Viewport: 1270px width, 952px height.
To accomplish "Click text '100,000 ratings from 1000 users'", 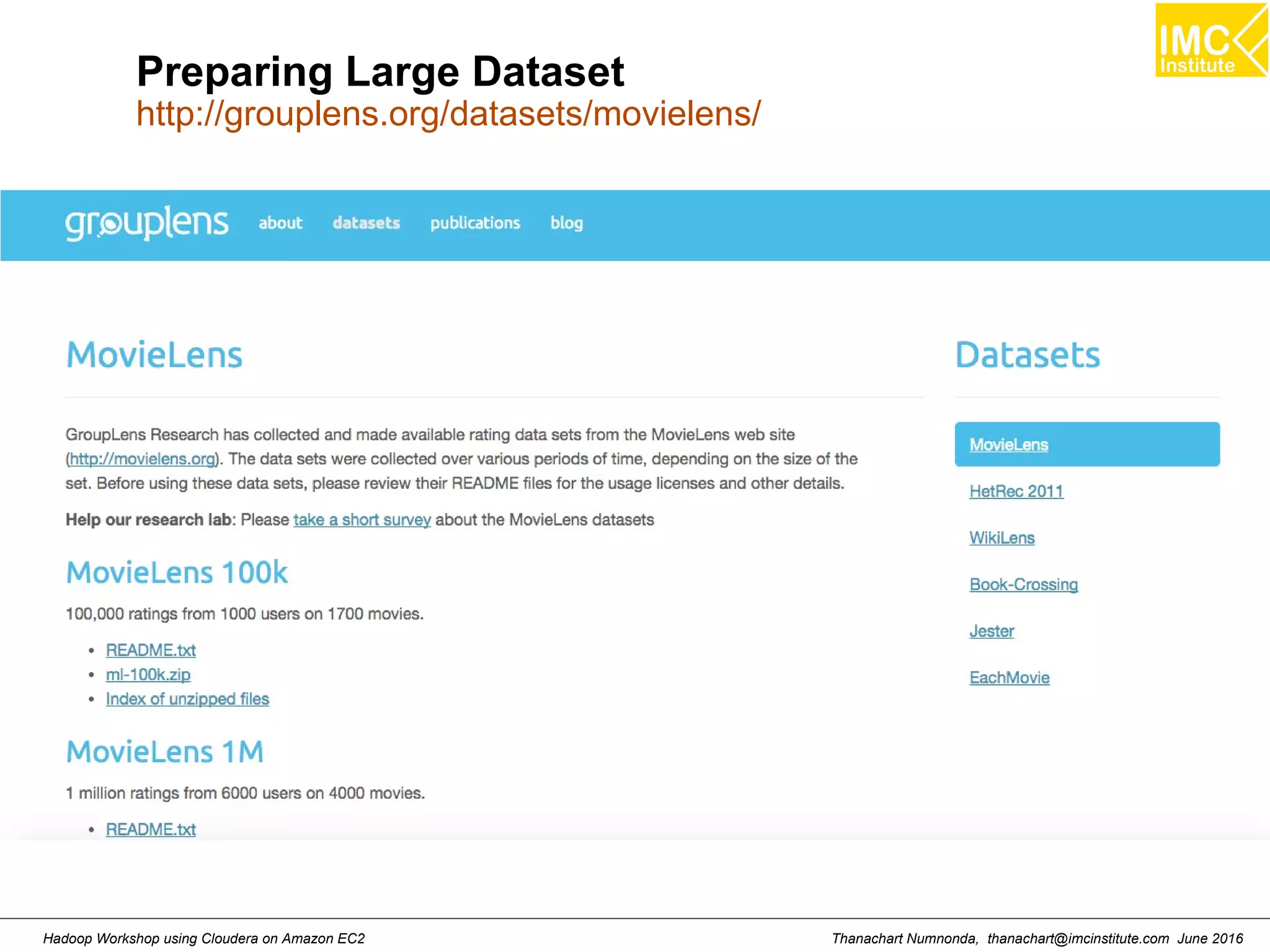I will click(x=183, y=614).
